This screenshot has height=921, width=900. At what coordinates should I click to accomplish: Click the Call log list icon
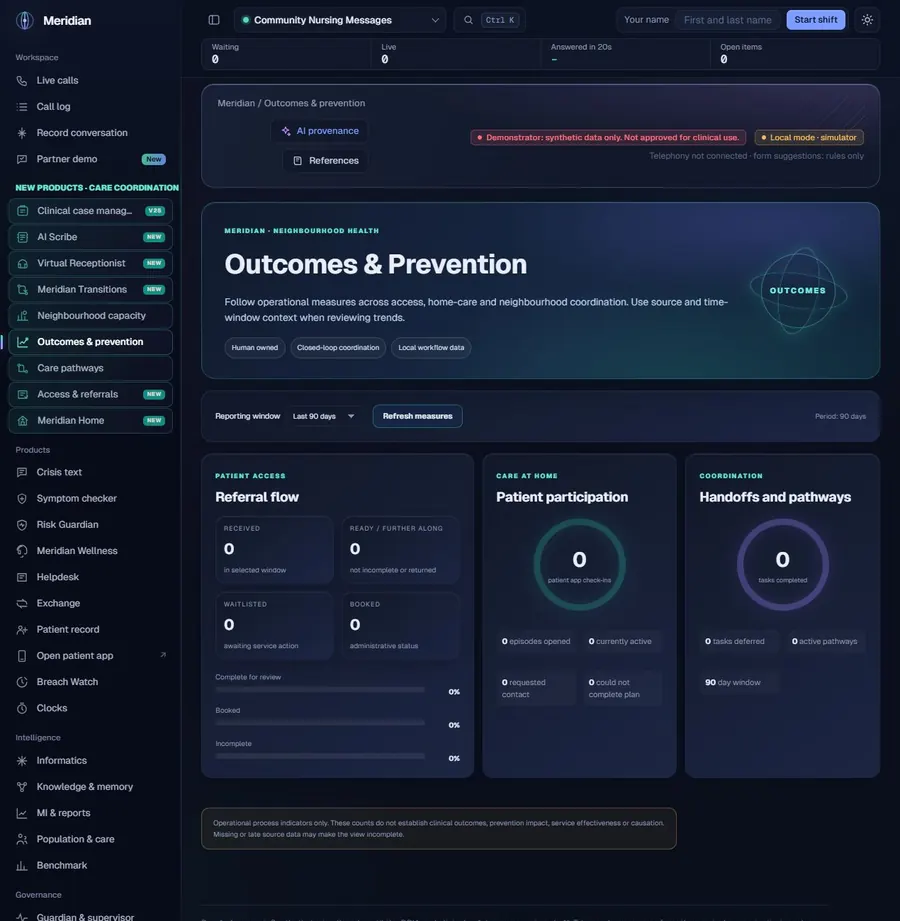point(22,106)
